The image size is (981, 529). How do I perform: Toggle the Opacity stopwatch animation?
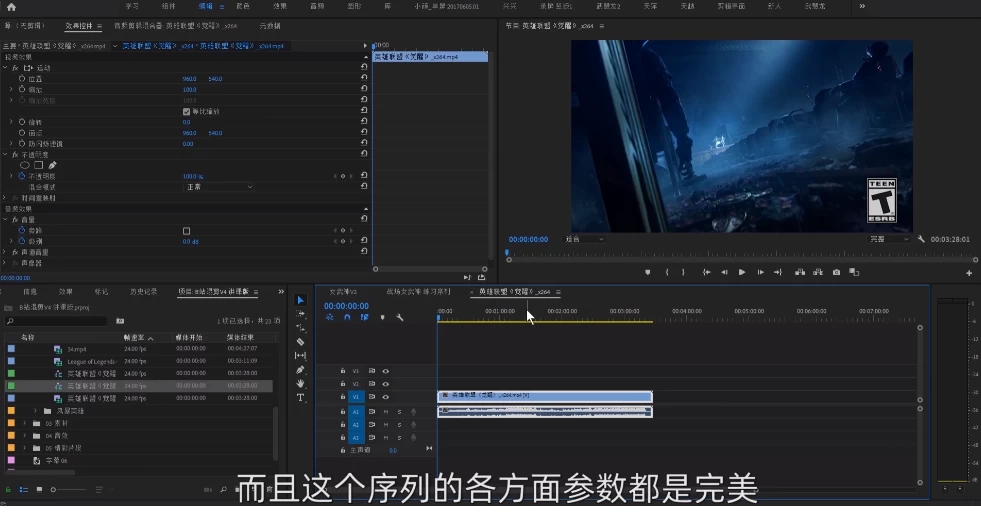(22, 176)
